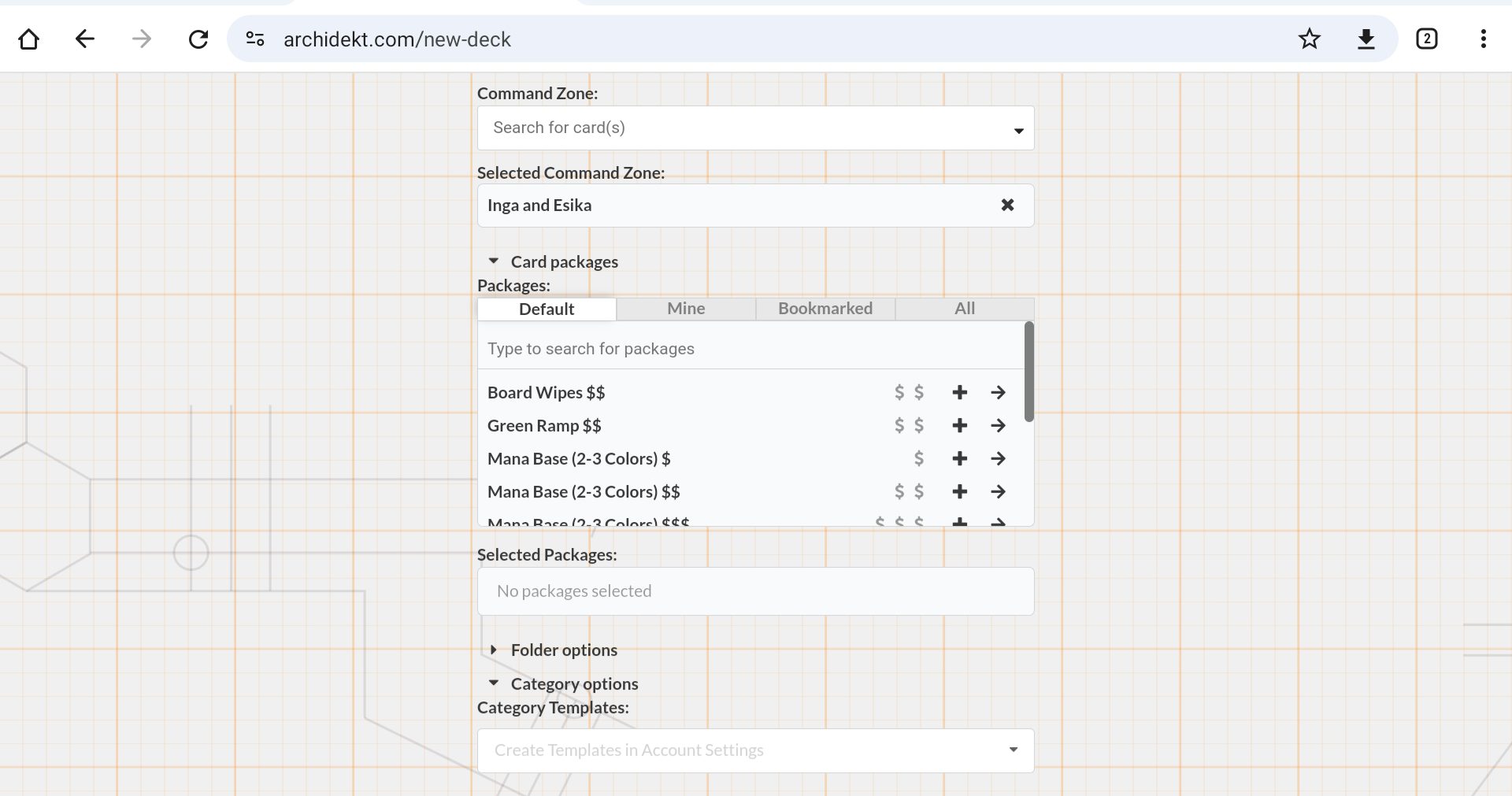Bookmark this page with the star icon
The height and width of the screenshot is (796, 1512).
click(1309, 39)
